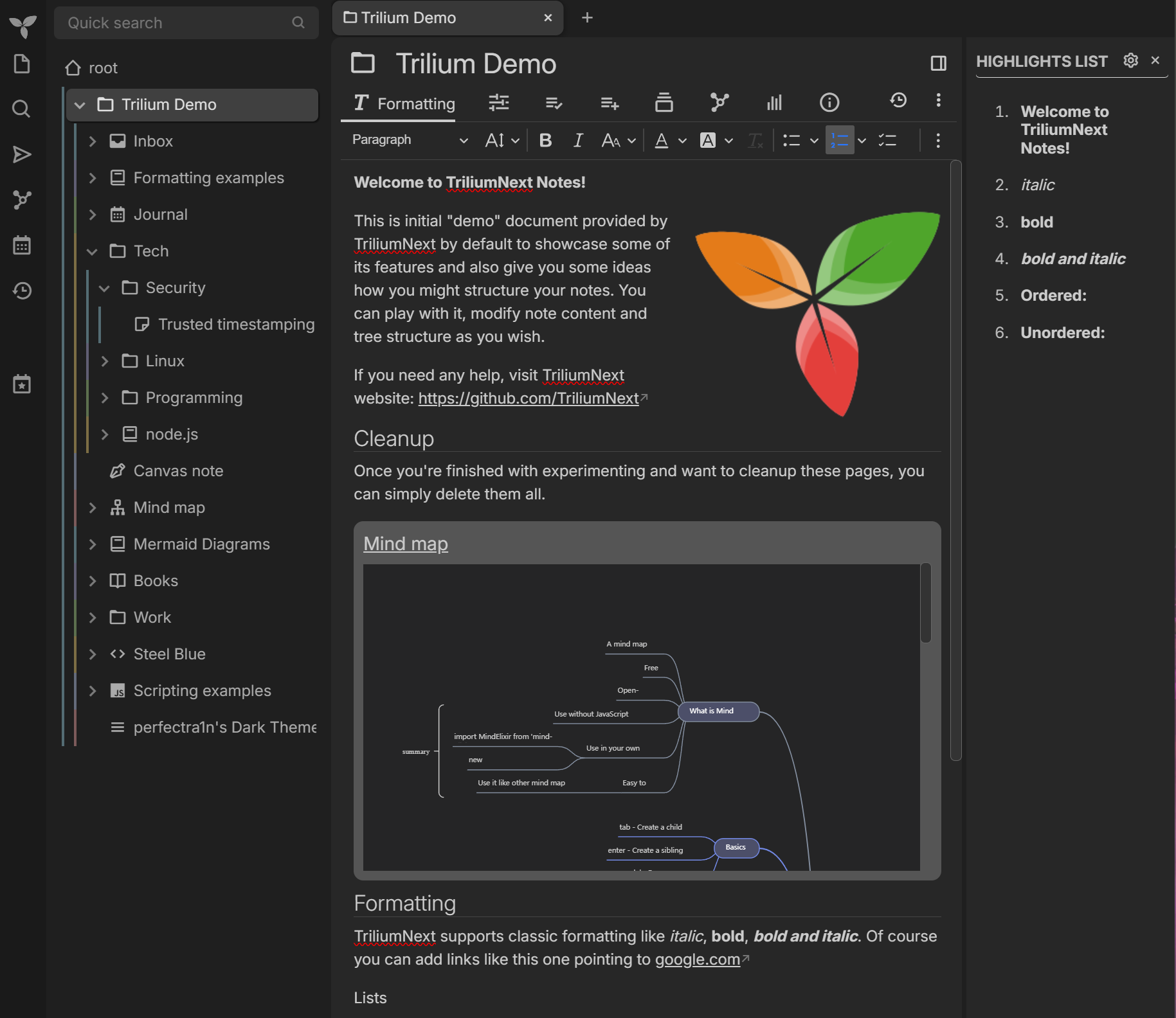
Task: Open owned attributes tab icon
Action: 554,103
